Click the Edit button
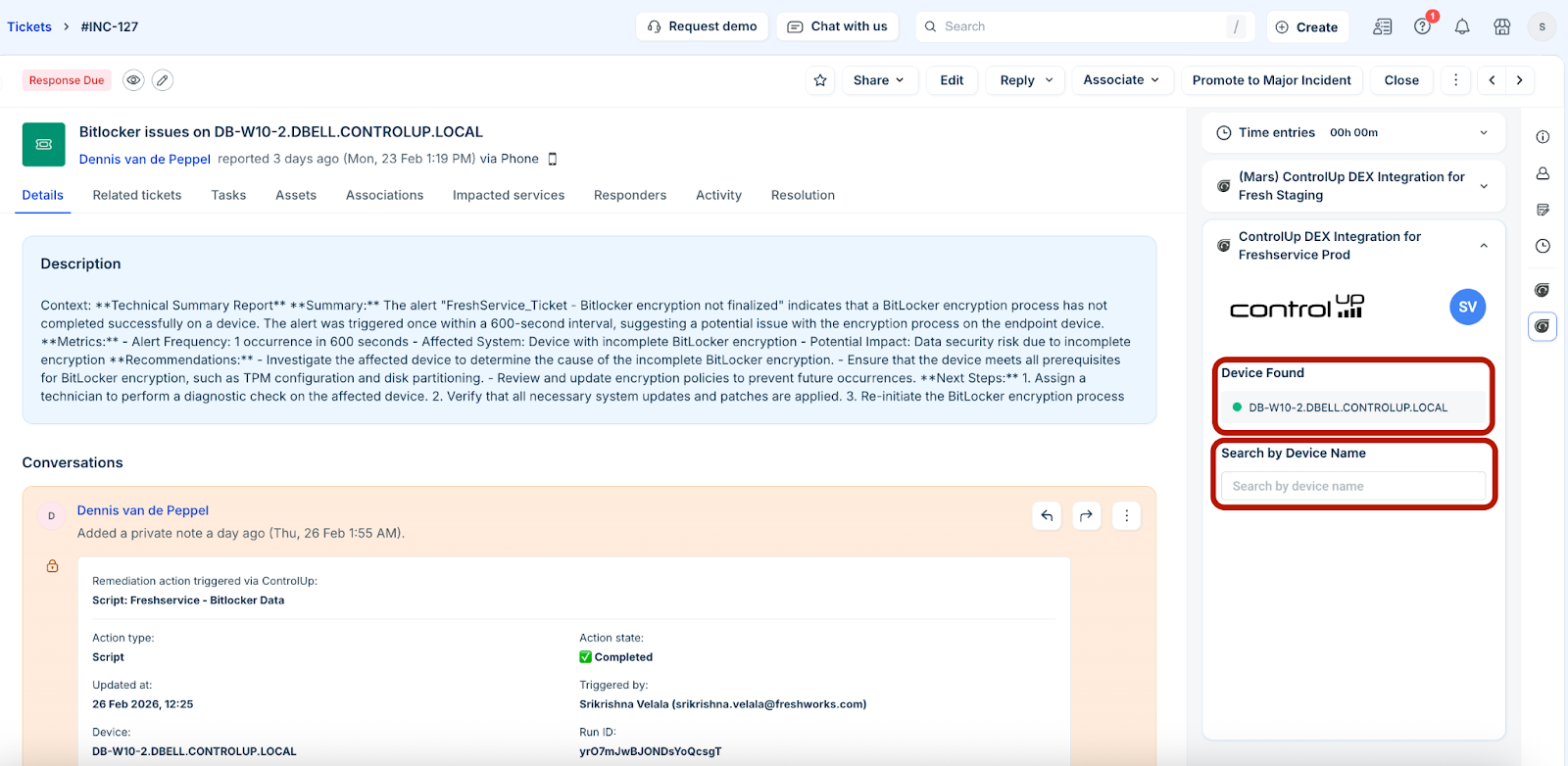 click(x=952, y=80)
